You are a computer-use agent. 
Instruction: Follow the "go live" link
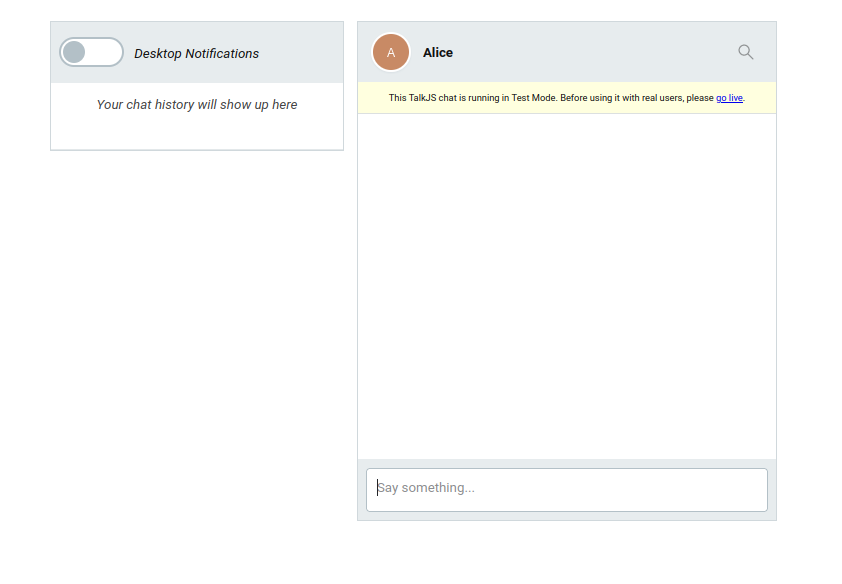pos(729,98)
